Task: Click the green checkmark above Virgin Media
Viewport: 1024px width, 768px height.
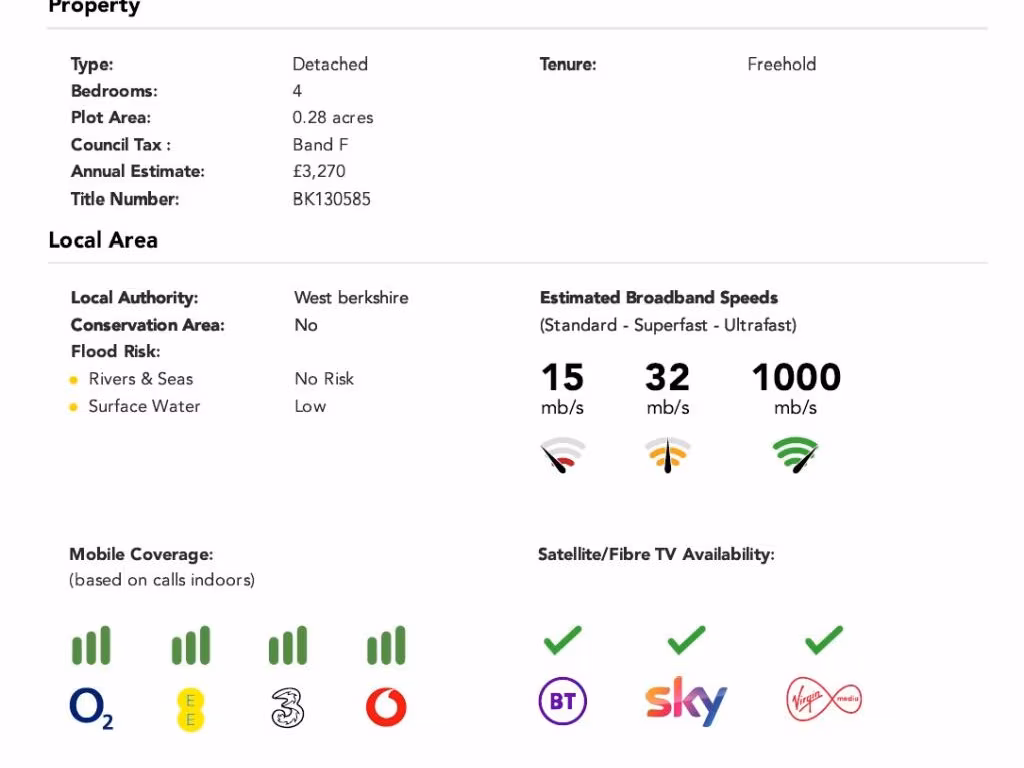Action: 823,640
